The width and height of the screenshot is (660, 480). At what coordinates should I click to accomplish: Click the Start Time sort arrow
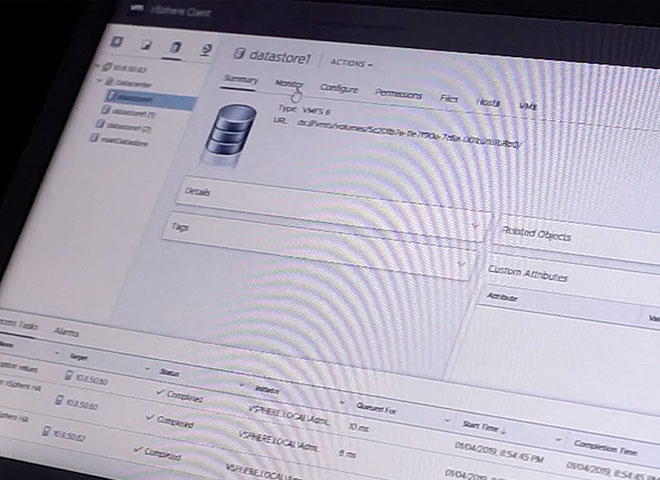[503, 430]
